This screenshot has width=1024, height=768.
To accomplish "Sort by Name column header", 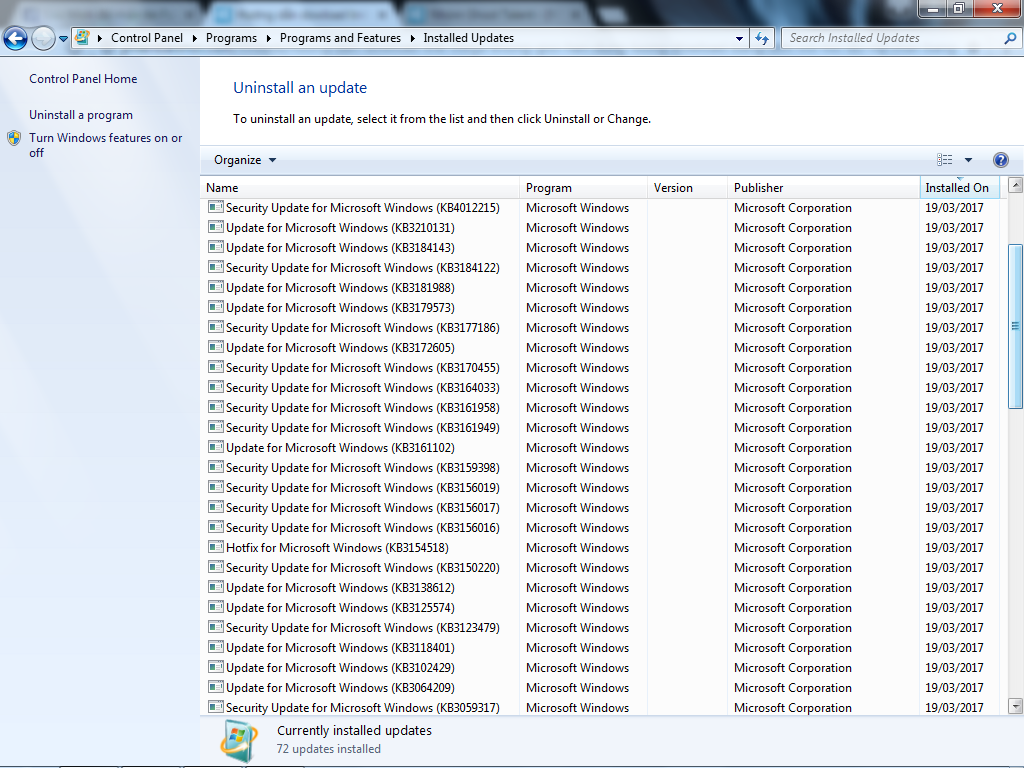I will click(x=360, y=188).
